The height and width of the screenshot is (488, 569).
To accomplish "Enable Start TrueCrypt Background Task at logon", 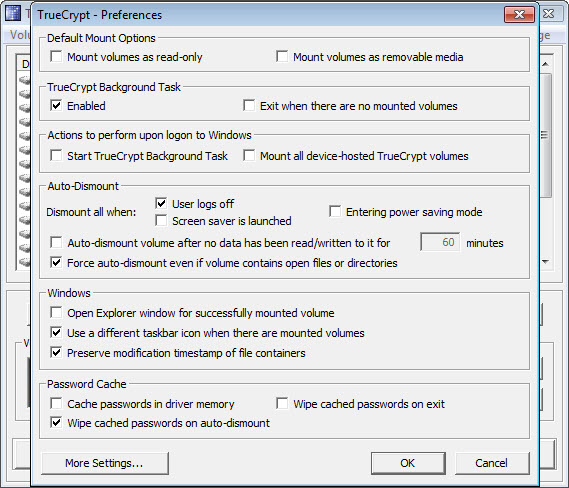I will (56, 156).
